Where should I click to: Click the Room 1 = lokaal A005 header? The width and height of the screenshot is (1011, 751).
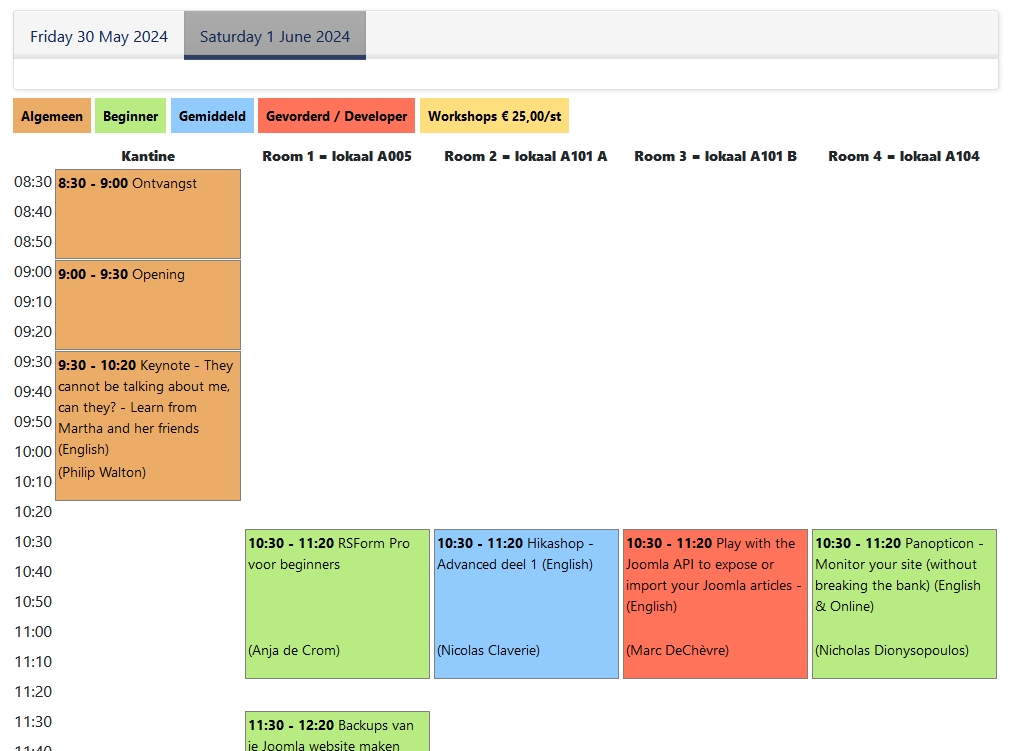[337, 156]
